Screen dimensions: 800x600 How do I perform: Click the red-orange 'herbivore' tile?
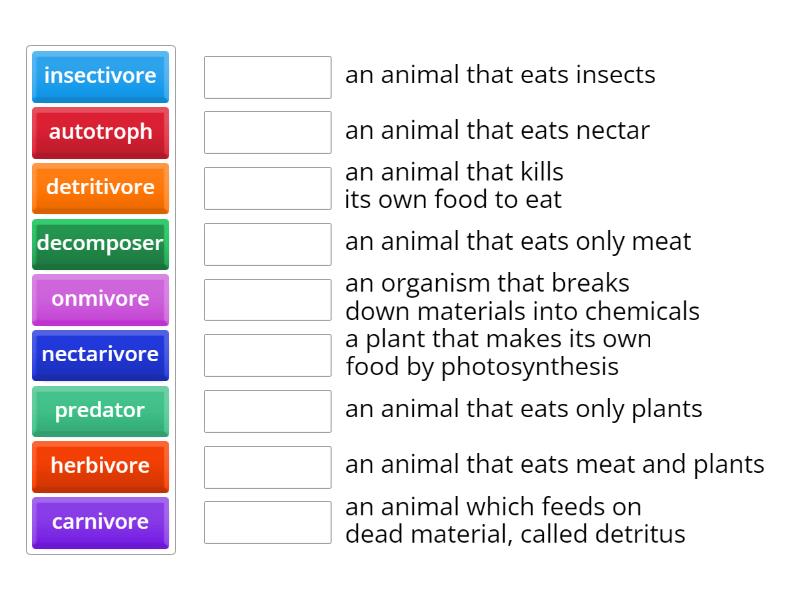coord(100,466)
